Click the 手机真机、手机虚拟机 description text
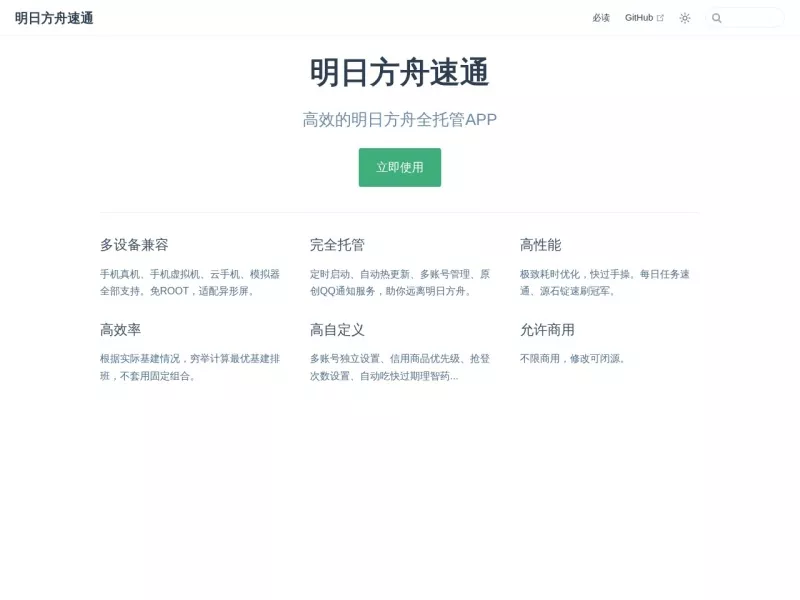The width and height of the screenshot is (800, 600). (190, 282)
